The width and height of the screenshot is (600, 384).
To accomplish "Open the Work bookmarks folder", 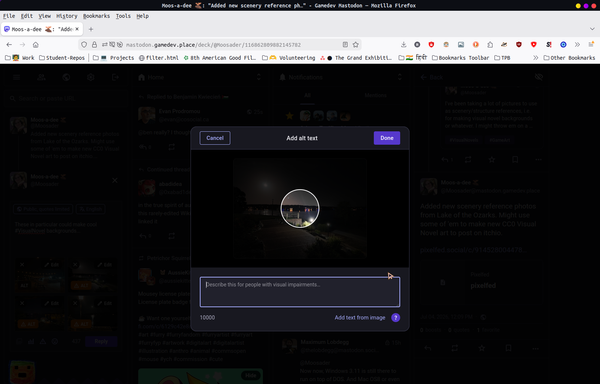I will (x=20, y=58).
